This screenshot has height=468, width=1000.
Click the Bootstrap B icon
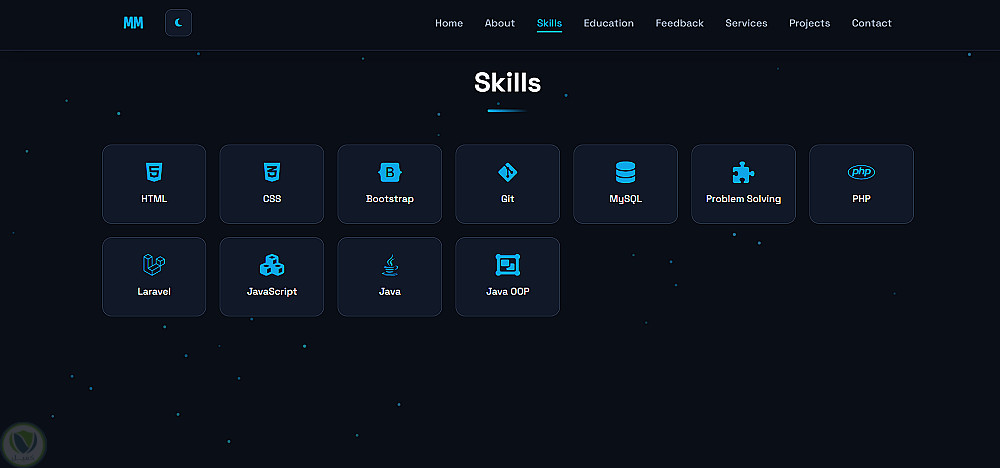[390, 172]
